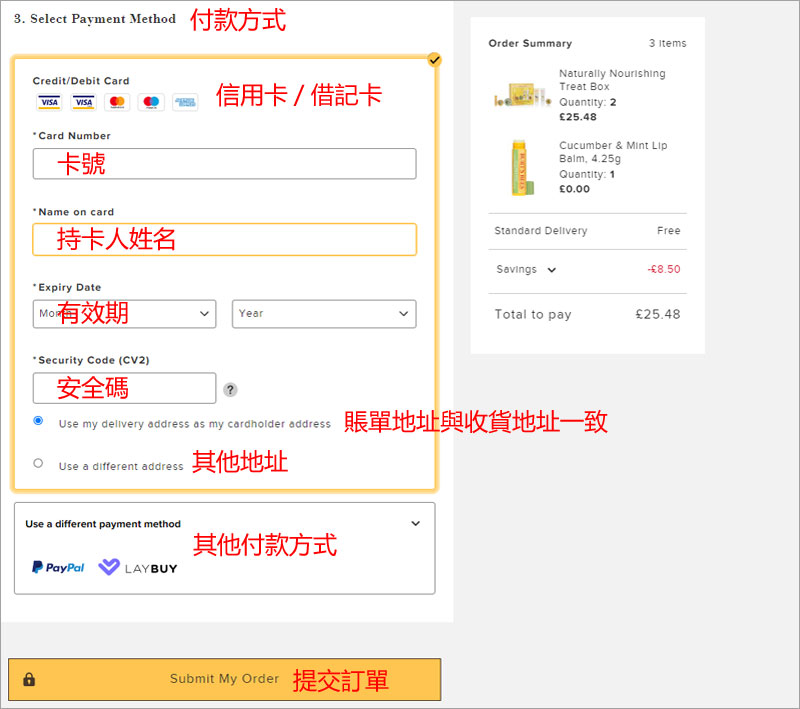800x709 pixels.
Task: Click the PayPal logo
Action: [x=58, y=567]
